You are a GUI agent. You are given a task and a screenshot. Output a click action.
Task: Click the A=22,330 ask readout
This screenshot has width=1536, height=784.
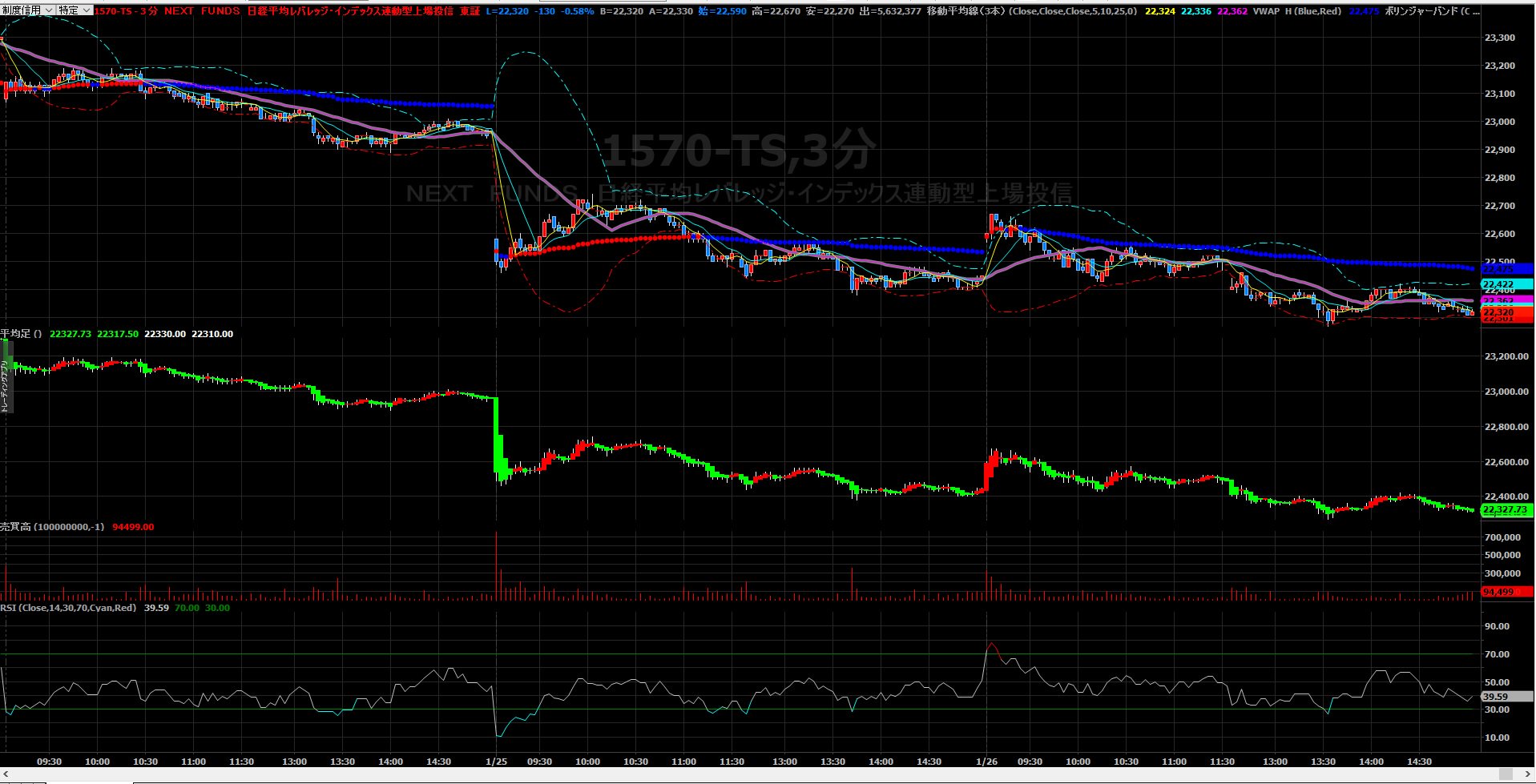[x=671, y=11]
